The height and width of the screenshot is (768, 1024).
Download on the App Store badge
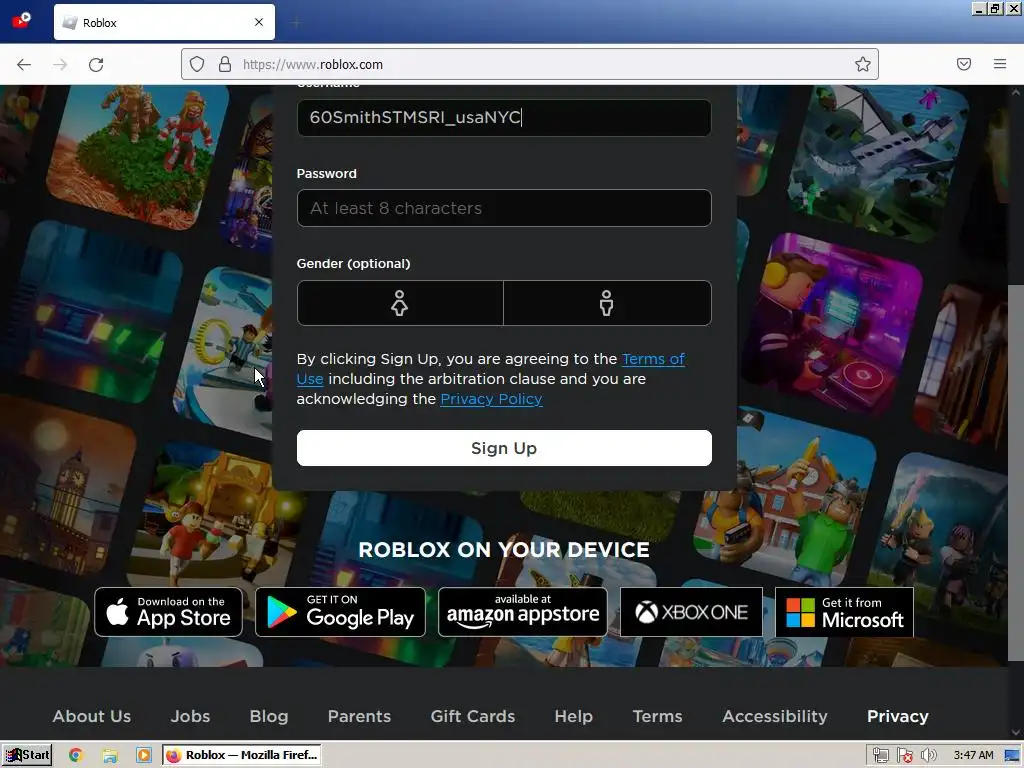click(168, 612)
